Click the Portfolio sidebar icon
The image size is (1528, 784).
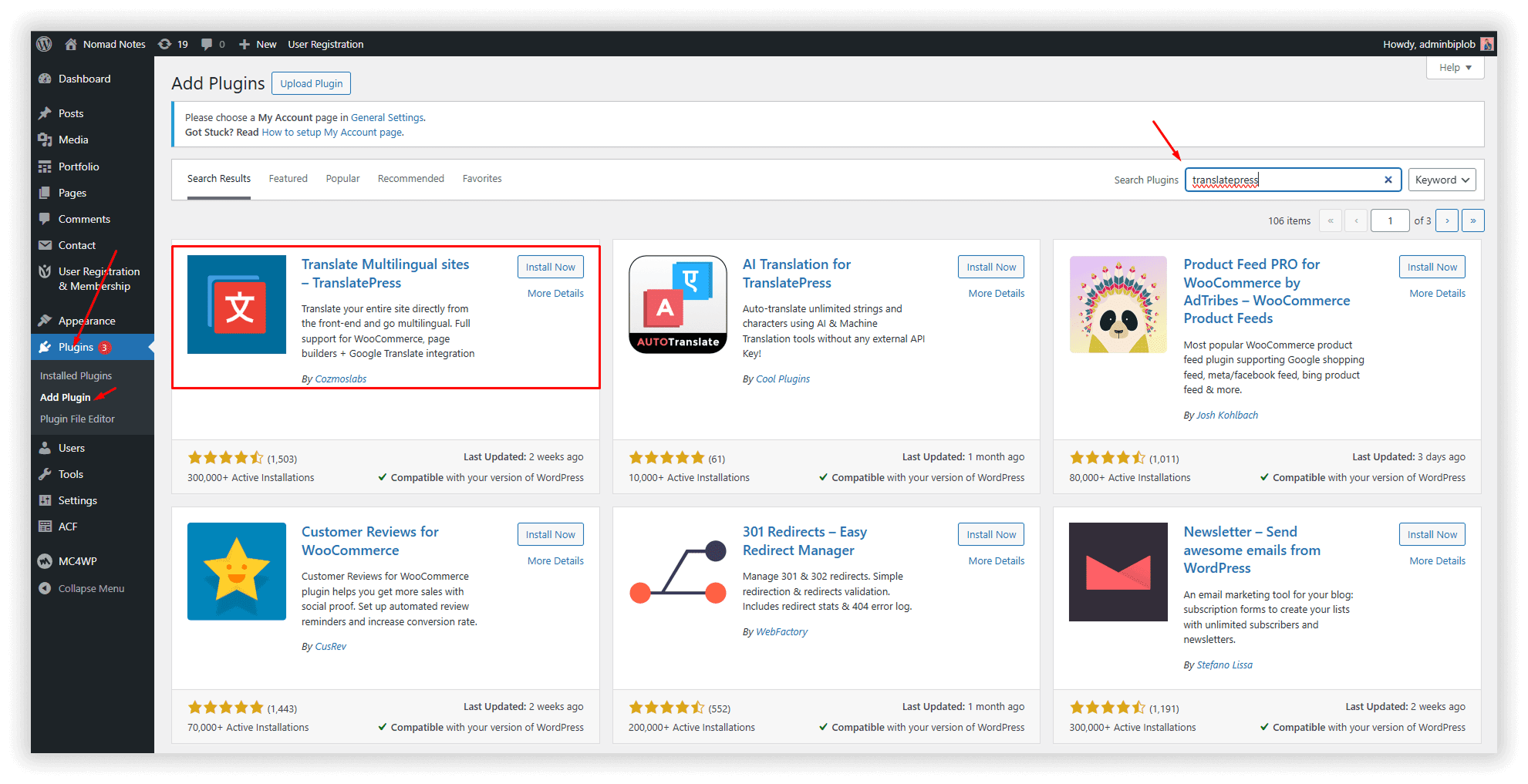(45, 167)
